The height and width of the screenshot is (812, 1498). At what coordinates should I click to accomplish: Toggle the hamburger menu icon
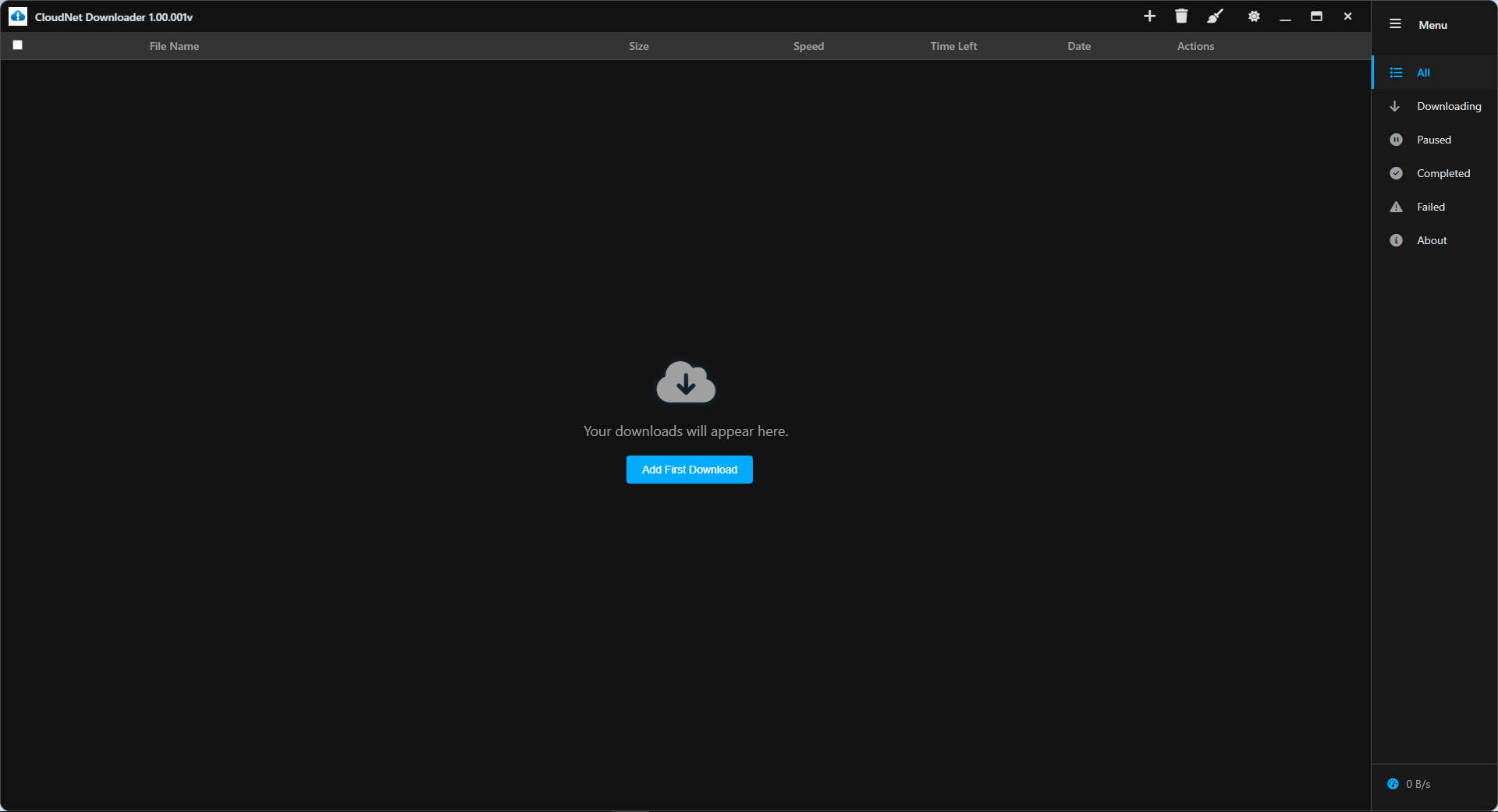[1395, 24]
